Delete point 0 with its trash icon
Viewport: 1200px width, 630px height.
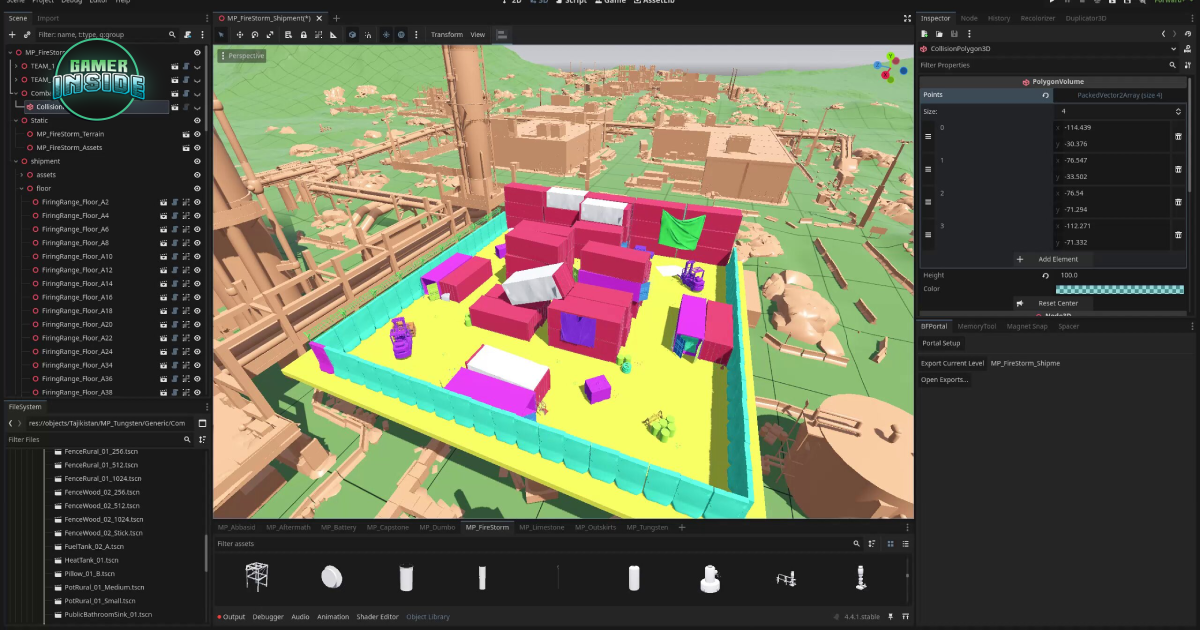click(x=1178, y=136)
